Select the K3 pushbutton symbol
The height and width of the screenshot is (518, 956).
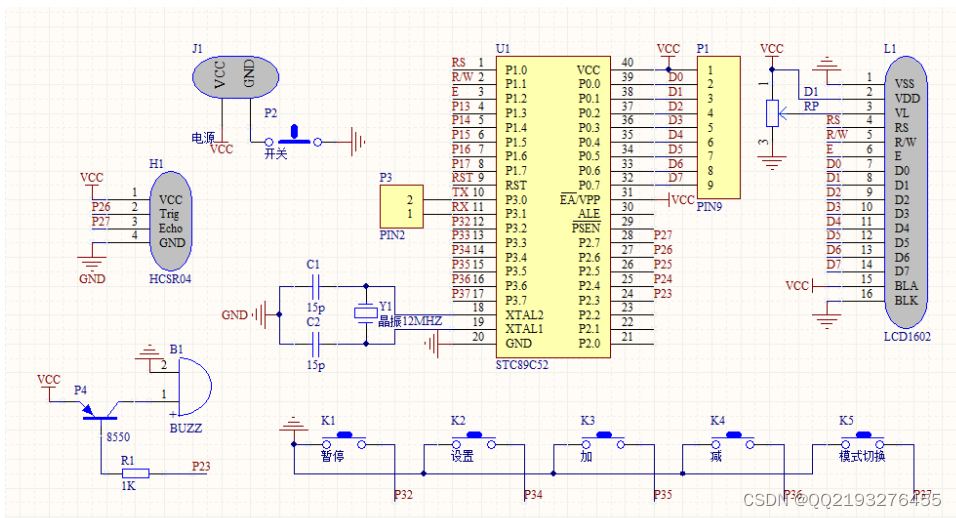click(x=604, y=441)
